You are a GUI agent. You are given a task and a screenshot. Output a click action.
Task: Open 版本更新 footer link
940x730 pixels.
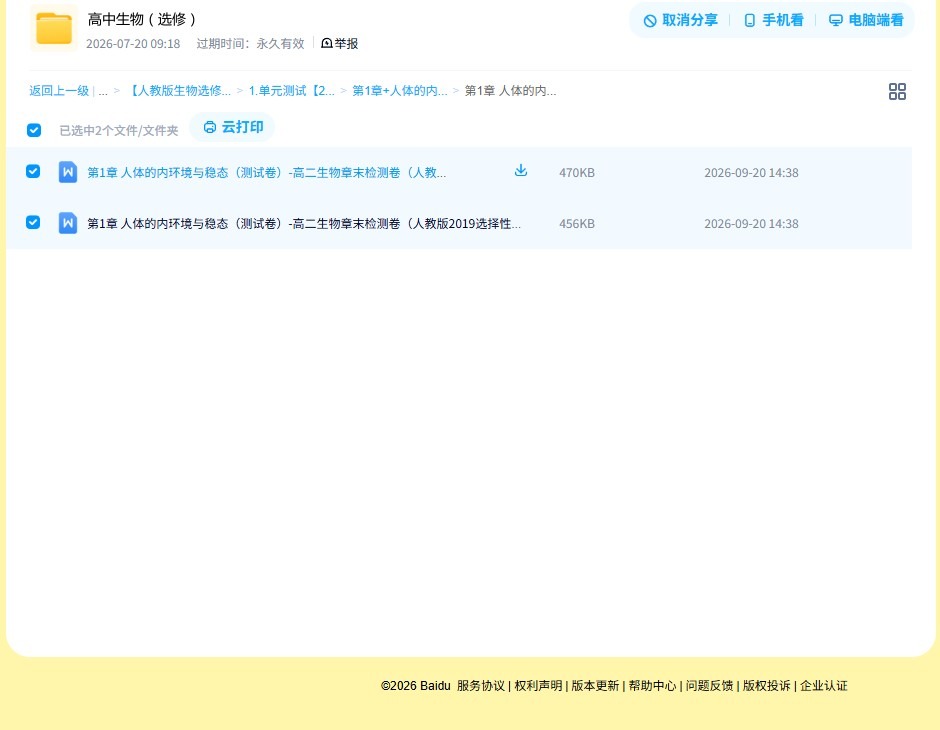(x=595, y=686)
